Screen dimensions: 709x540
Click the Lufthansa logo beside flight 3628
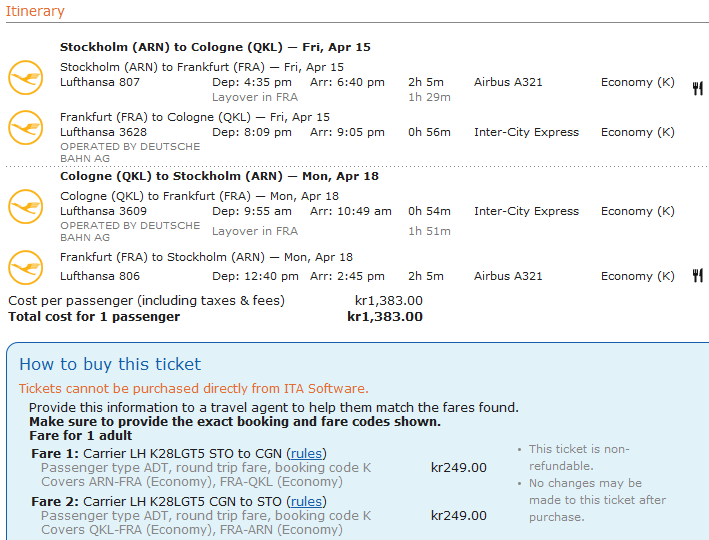point(26,127)
